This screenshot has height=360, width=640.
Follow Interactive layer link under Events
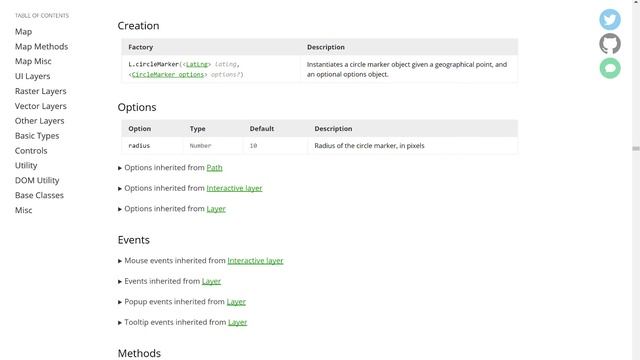[255, 260]
